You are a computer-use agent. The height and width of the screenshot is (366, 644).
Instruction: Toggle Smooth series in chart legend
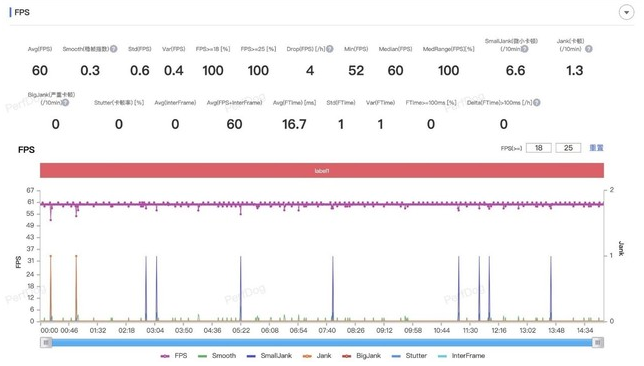pos(217,356)
